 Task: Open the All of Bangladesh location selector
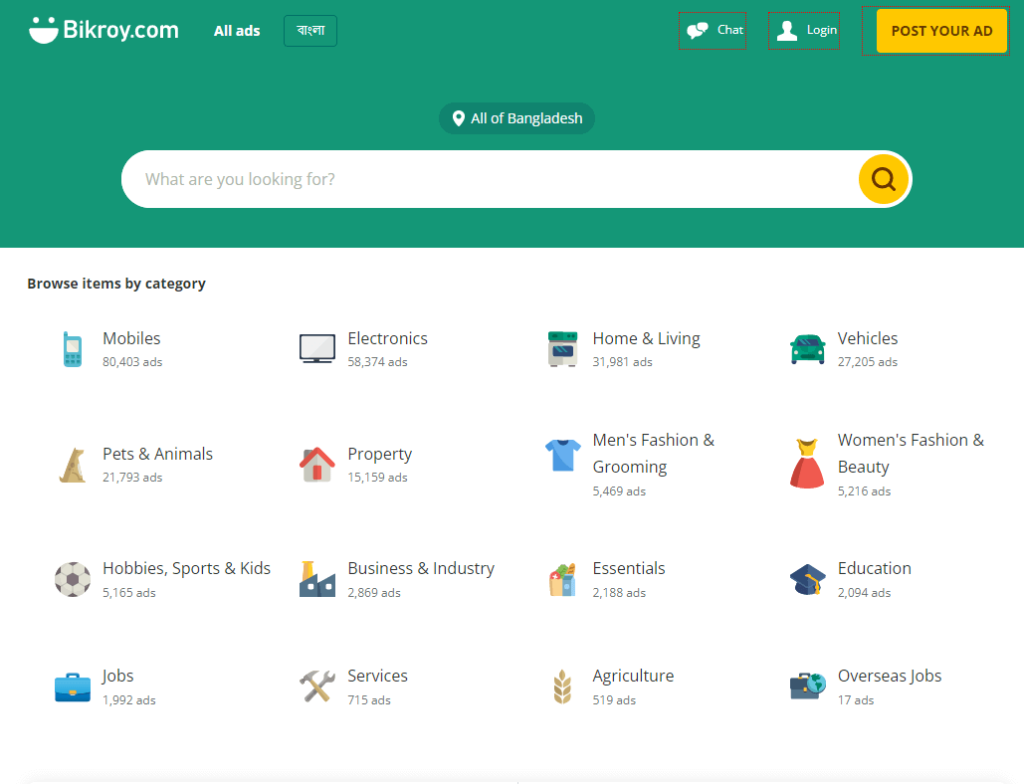click(516, 118)
